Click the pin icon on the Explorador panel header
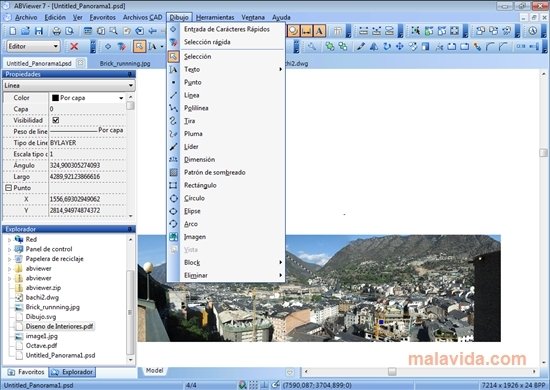Viewport: 550px width, 390px height. tap(130, 229)
